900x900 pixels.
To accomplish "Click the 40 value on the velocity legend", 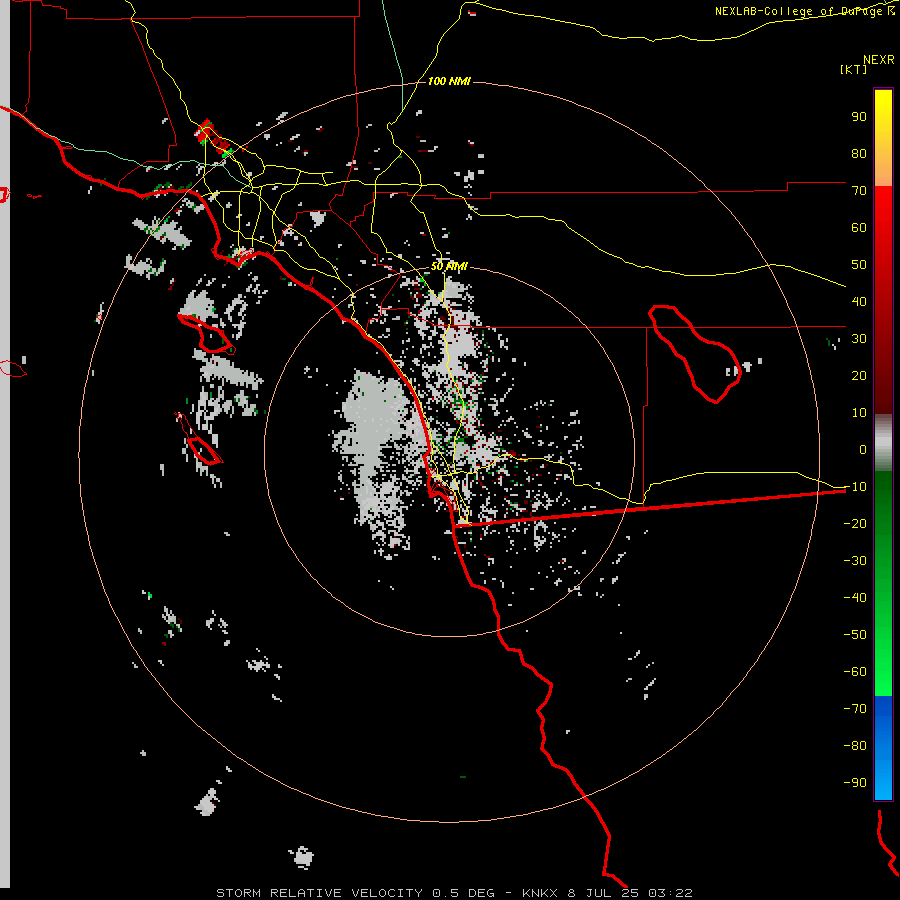I will [859, 301].
